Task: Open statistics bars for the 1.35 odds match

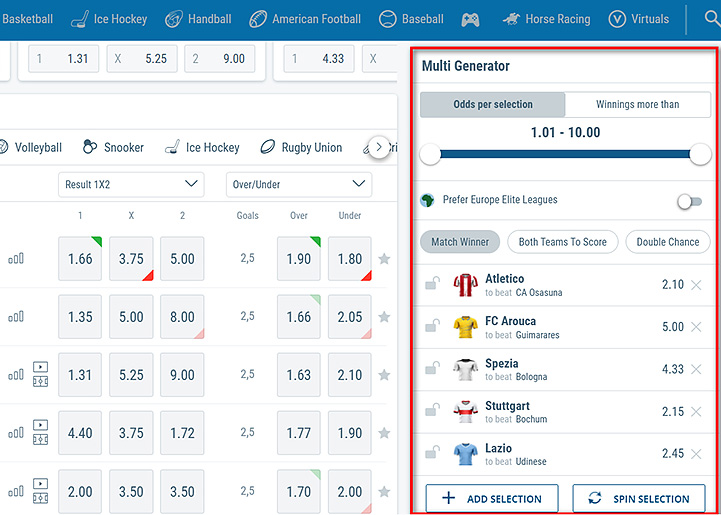Action: pos(16,317)
